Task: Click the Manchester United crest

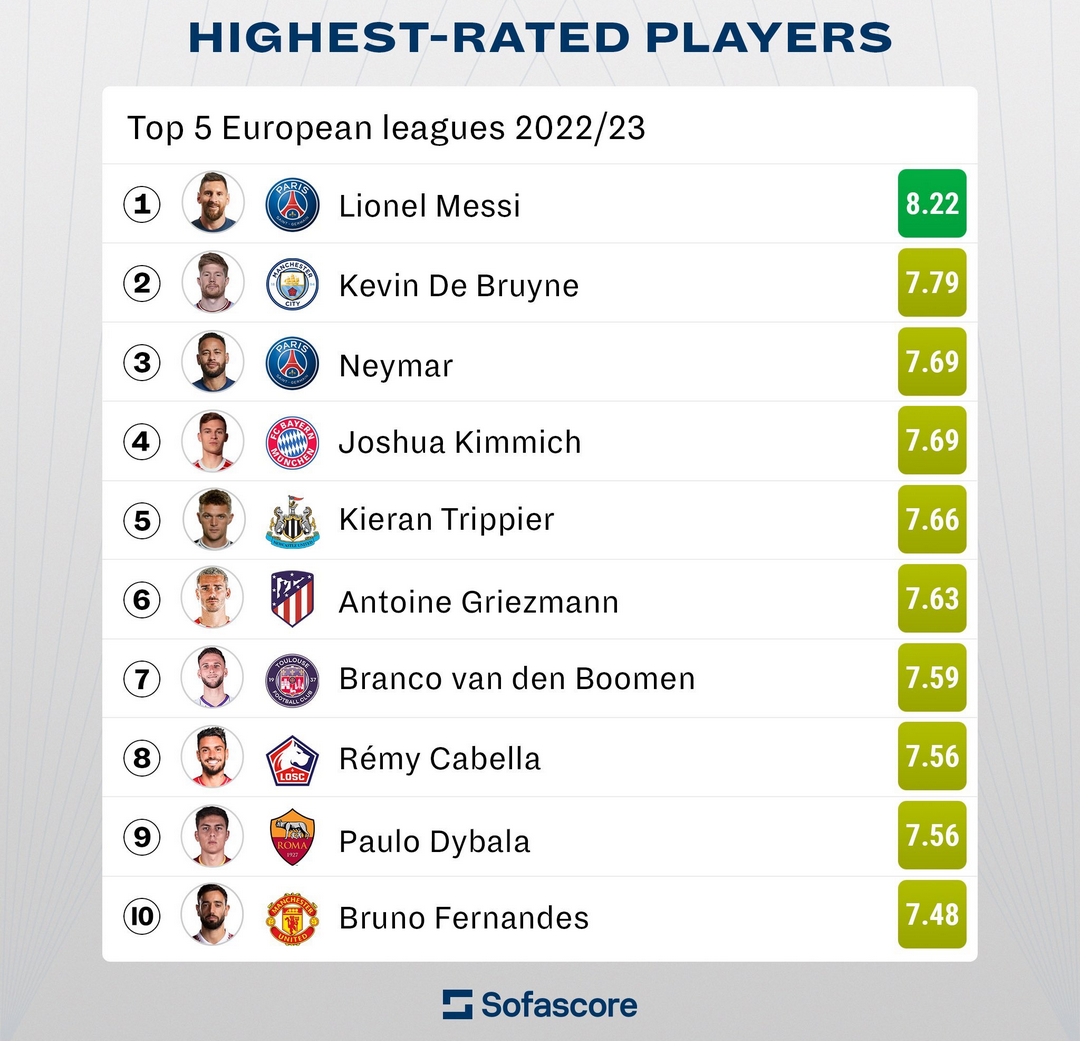Action: tap(292, 918)
